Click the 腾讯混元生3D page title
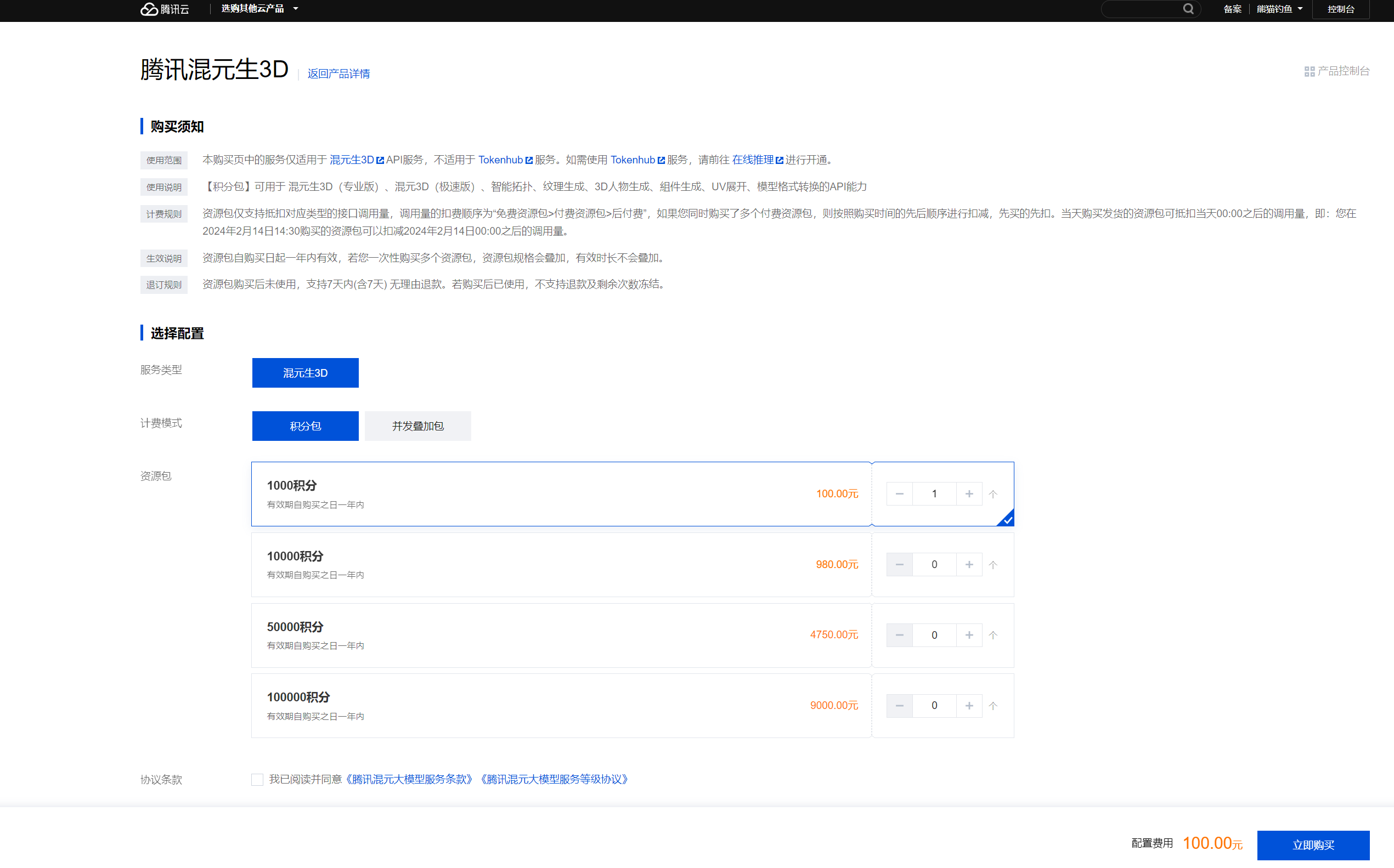Viewport: 1394px width, 868px height. pos(215,70)
